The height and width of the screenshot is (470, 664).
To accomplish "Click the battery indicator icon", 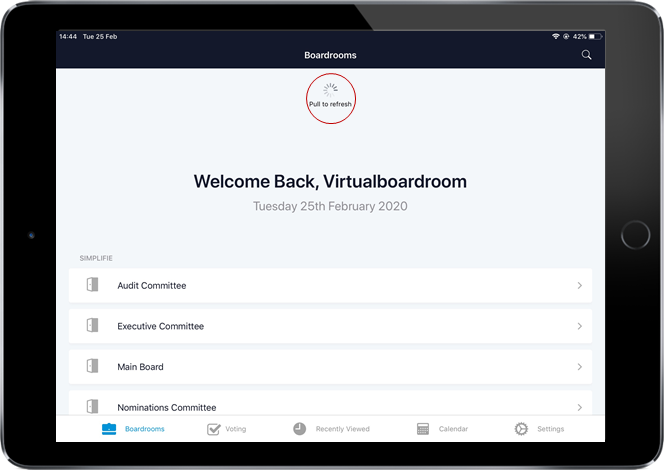I will click(x=595, y=36).
